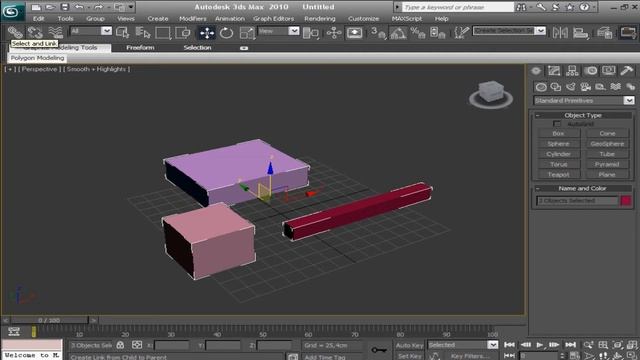
Task: Toggle Percent Snap
Action: [418, 33]
